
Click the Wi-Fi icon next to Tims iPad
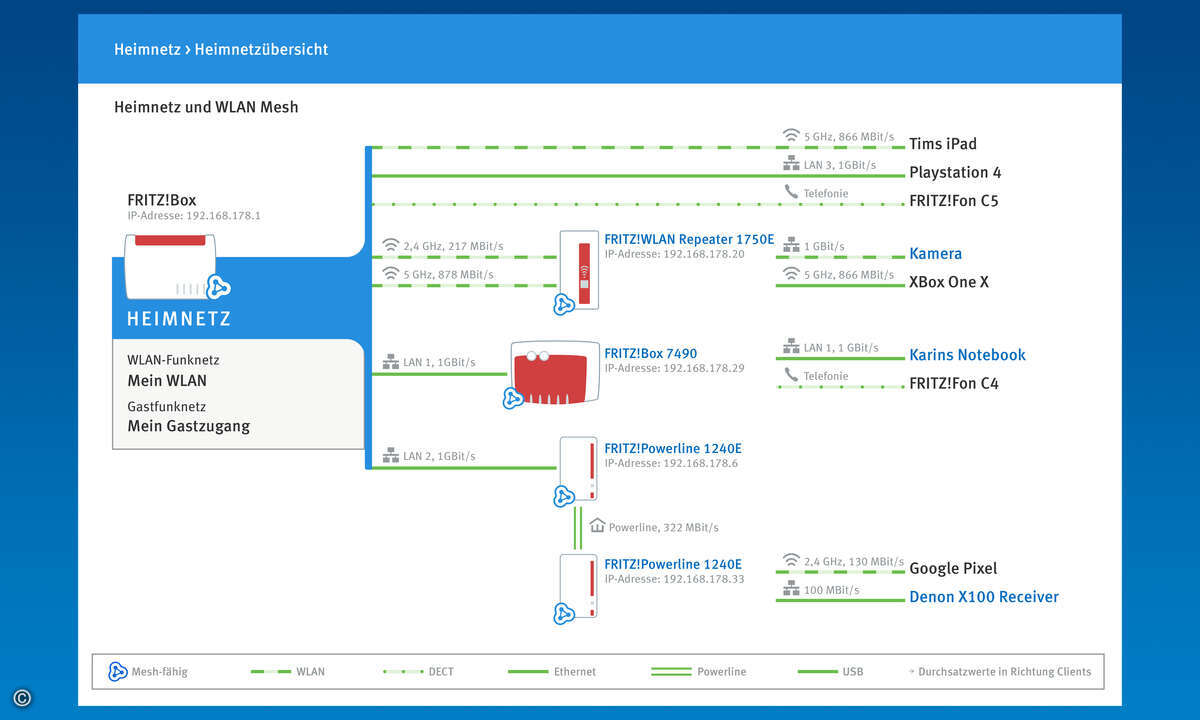click(791, 136)
